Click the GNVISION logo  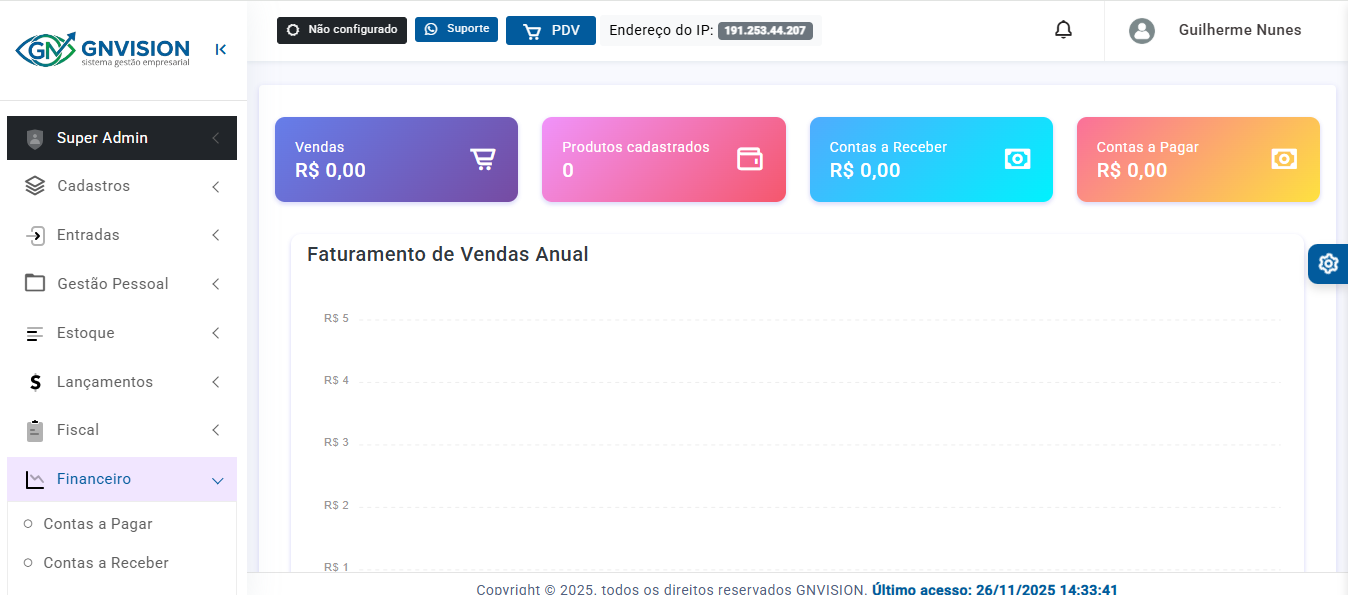(x=103, y=50)
